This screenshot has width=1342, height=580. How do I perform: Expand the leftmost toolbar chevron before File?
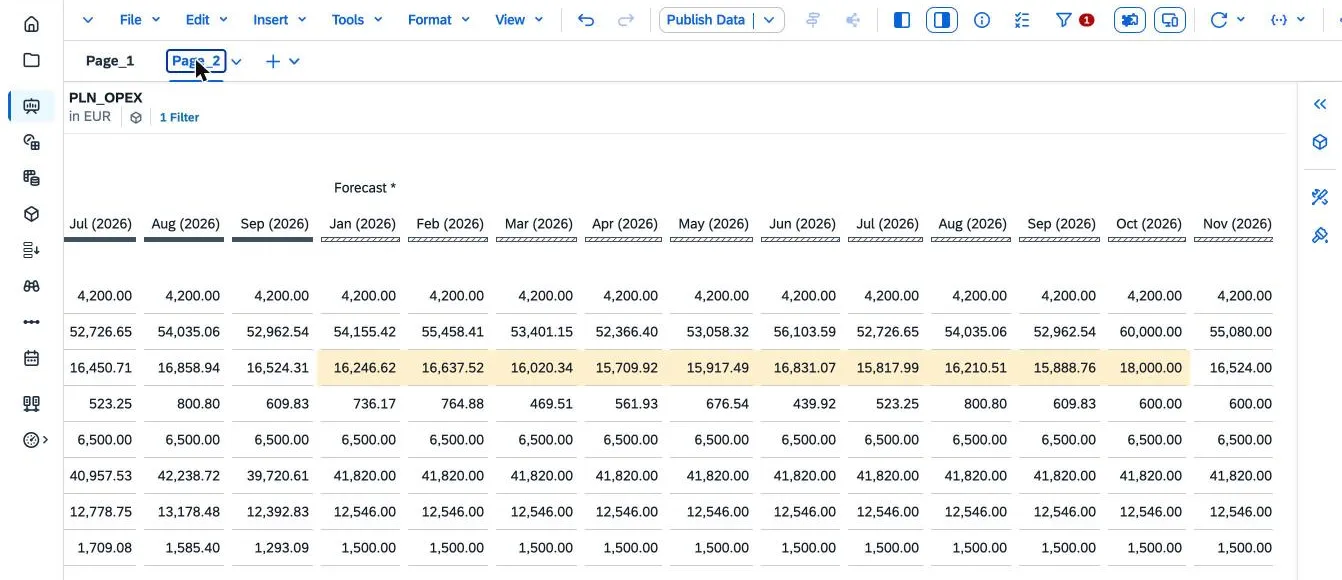click(87, 20)
